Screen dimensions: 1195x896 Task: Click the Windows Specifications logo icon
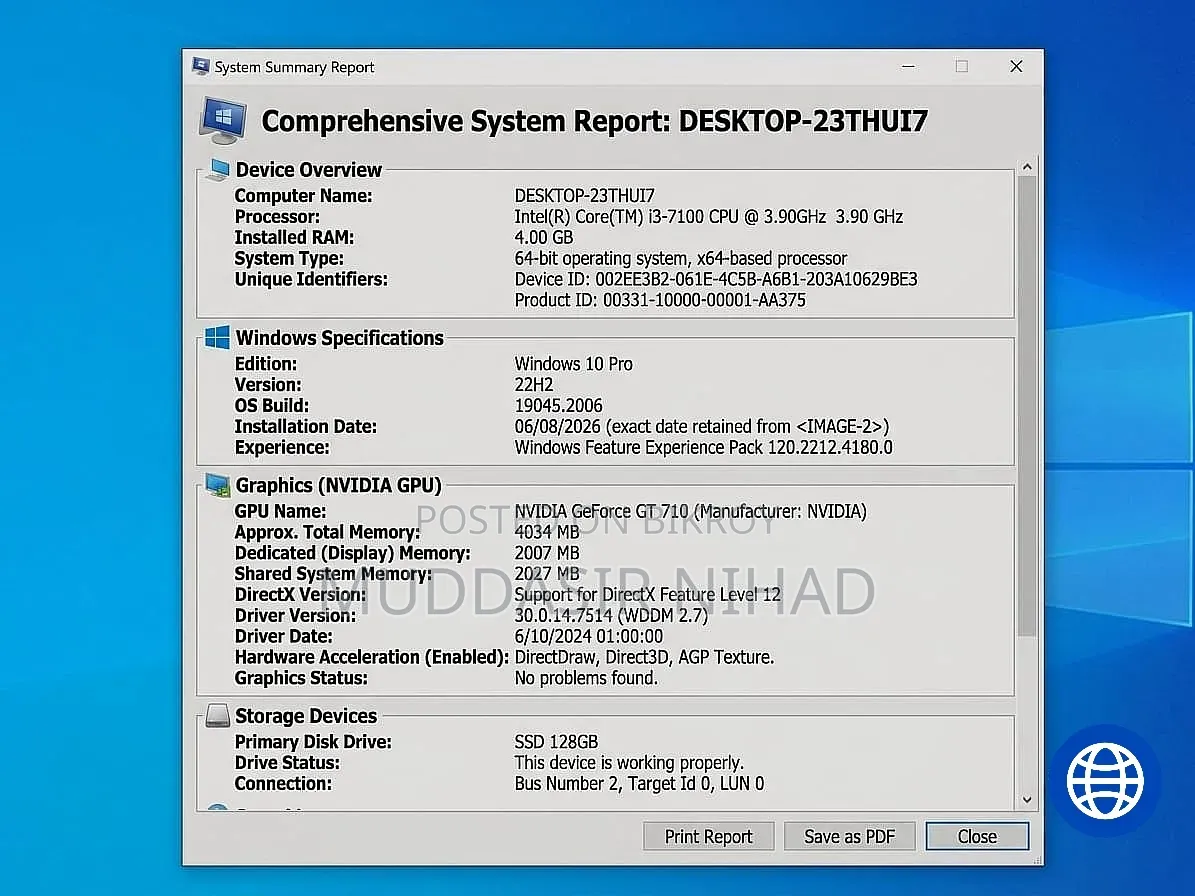[217, 338]
